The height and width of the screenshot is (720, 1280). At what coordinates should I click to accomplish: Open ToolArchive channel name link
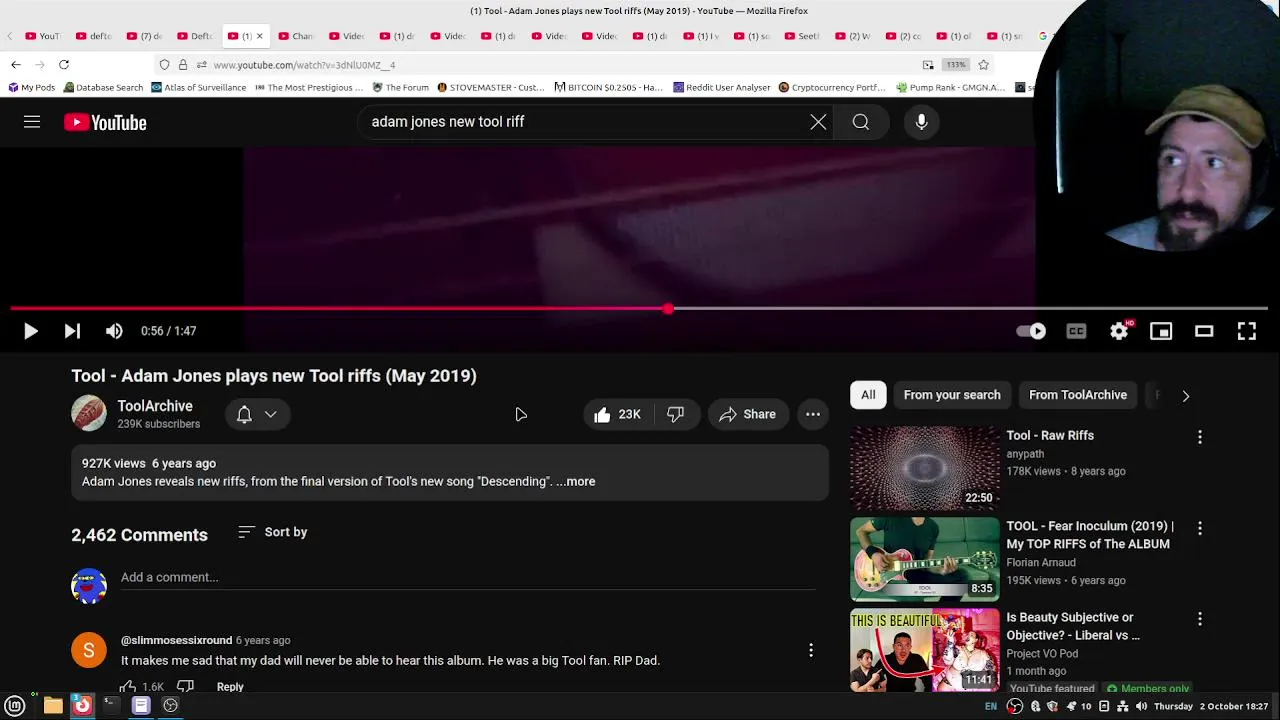(155, 406)
